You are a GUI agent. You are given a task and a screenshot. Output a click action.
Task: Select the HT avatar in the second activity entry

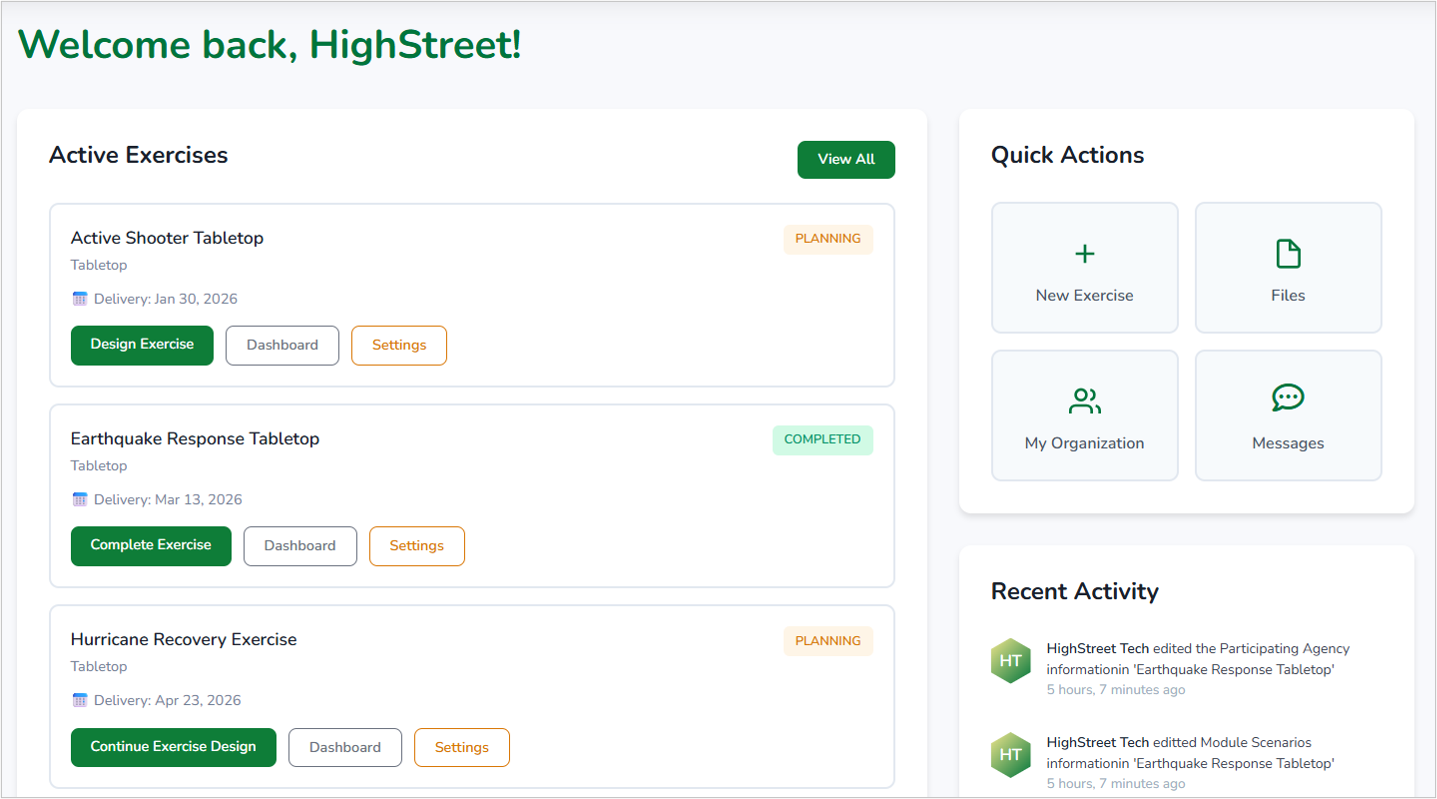click(1010, 755)
